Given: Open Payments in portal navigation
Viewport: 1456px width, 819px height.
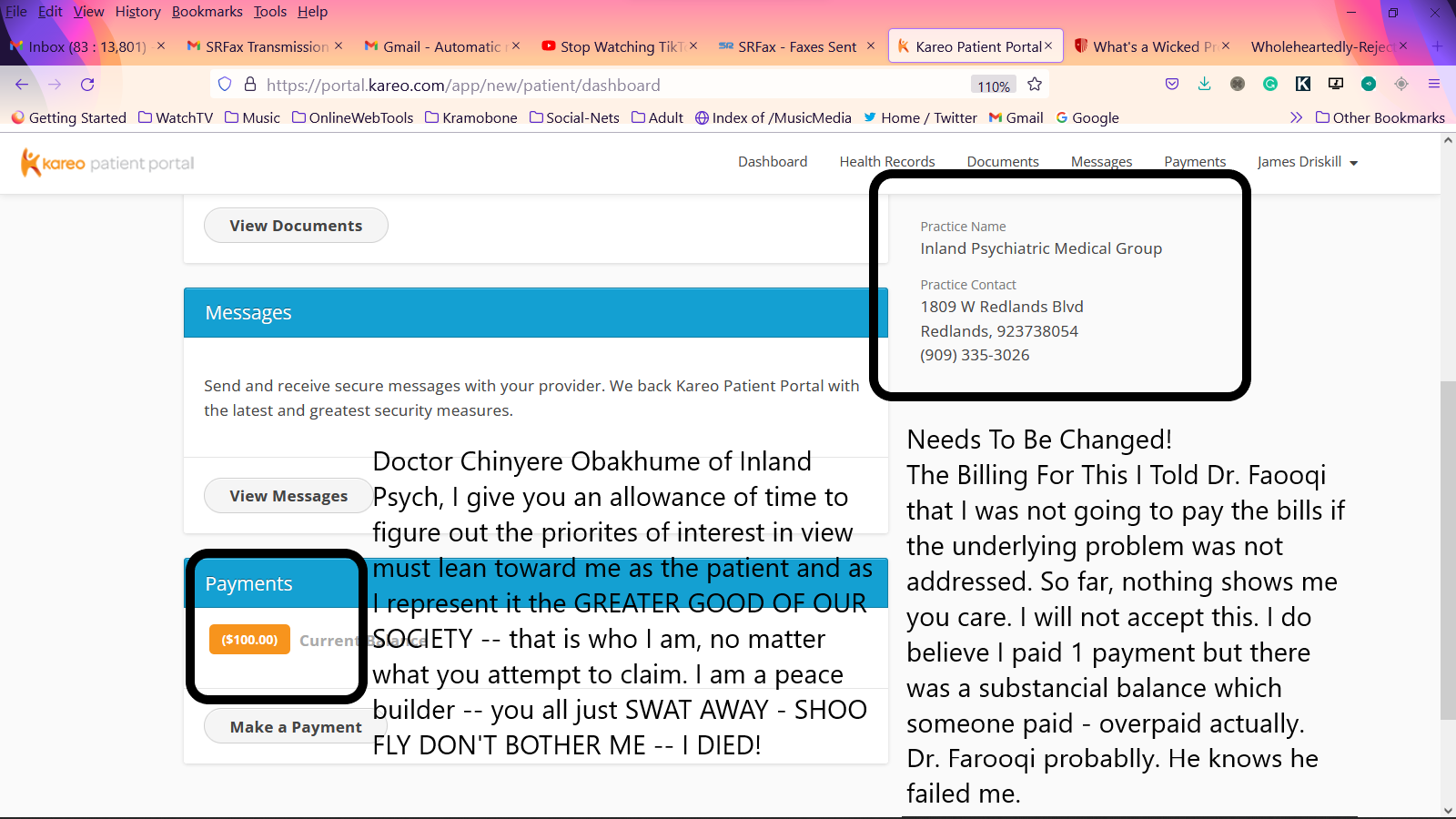Looking at the screenshot, I should 1195,162.
